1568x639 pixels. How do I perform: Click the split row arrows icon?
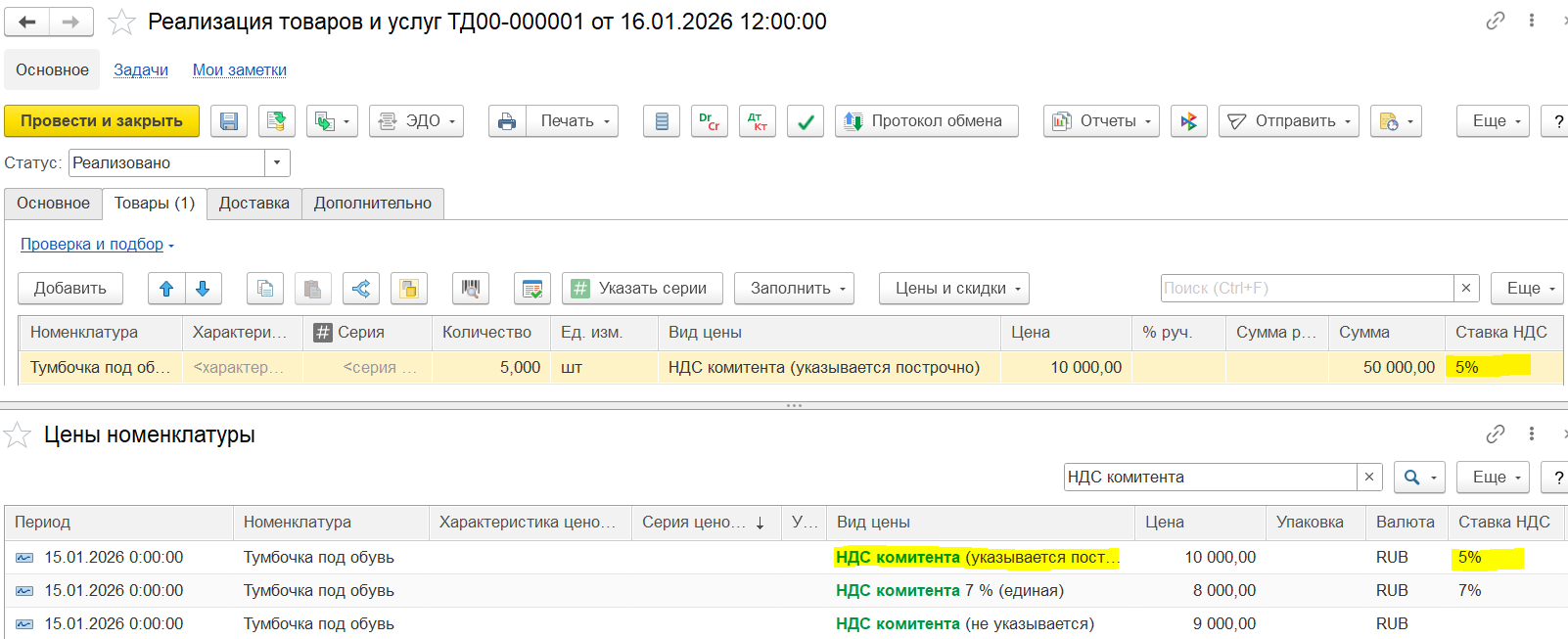point(361,289)
